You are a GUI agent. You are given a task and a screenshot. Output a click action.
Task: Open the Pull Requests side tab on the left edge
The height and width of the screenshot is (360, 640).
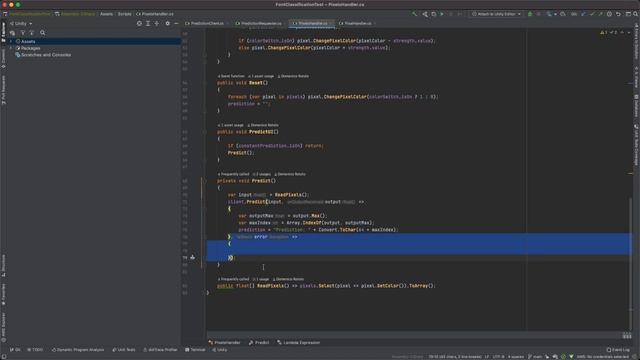[x=4, y=89]
